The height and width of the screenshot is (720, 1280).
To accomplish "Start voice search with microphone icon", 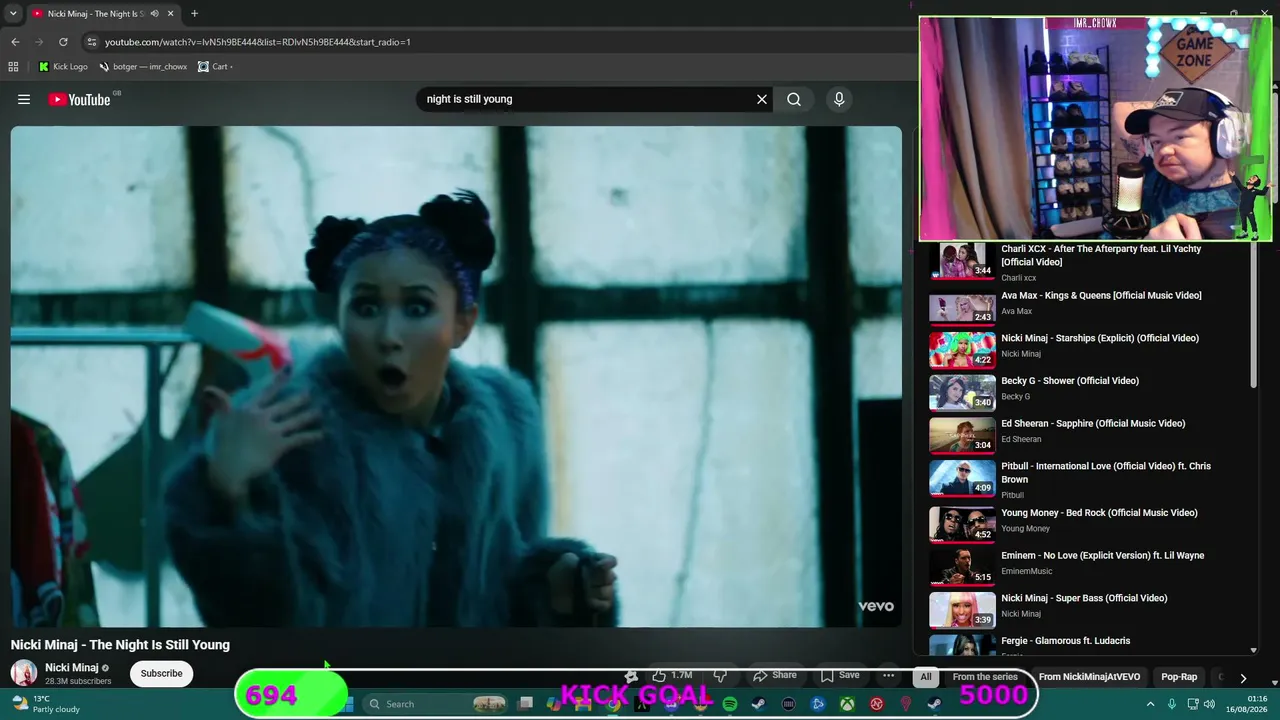I will [x=839, y=99].
